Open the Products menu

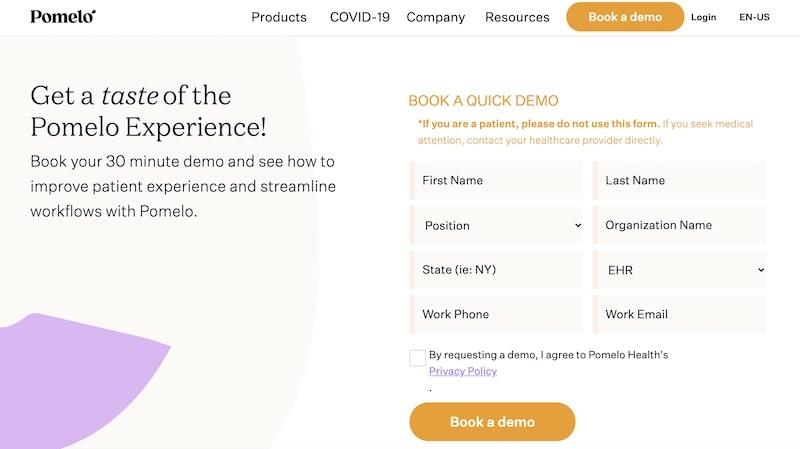279,17
